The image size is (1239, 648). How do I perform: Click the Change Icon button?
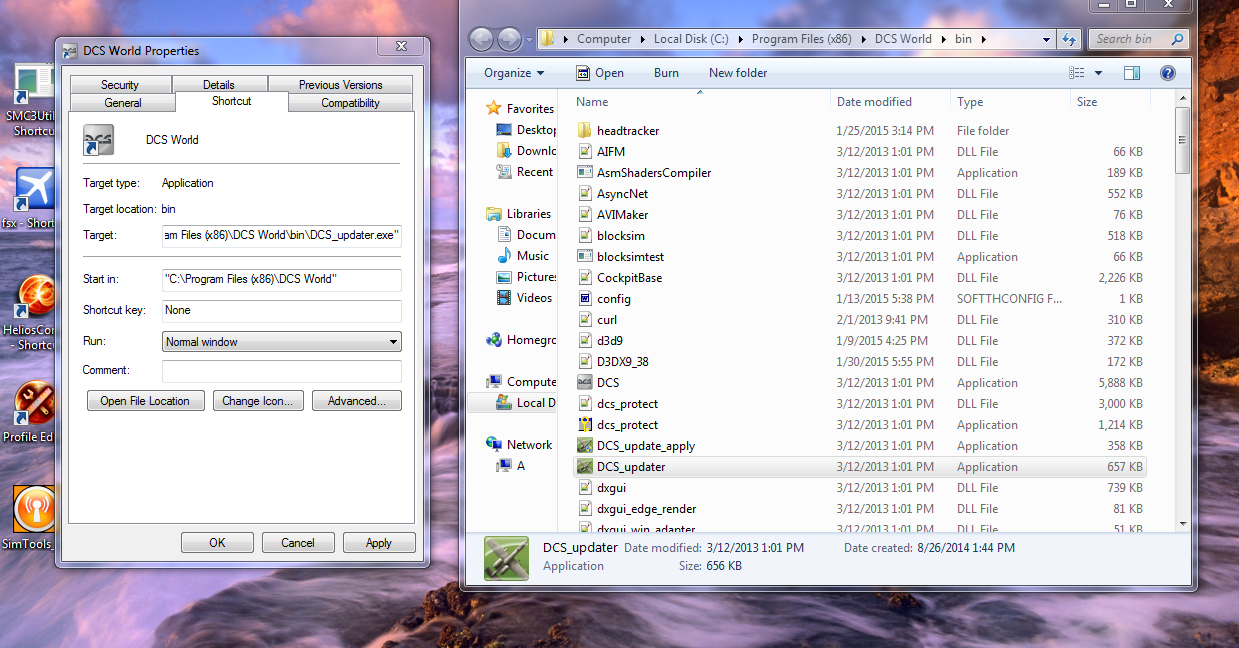click(x=258, y=401)
